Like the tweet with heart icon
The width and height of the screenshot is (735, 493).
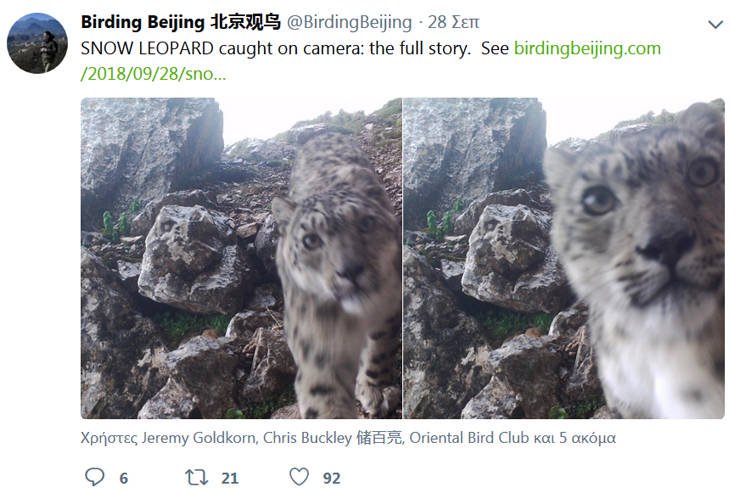[x=299, y=477]
